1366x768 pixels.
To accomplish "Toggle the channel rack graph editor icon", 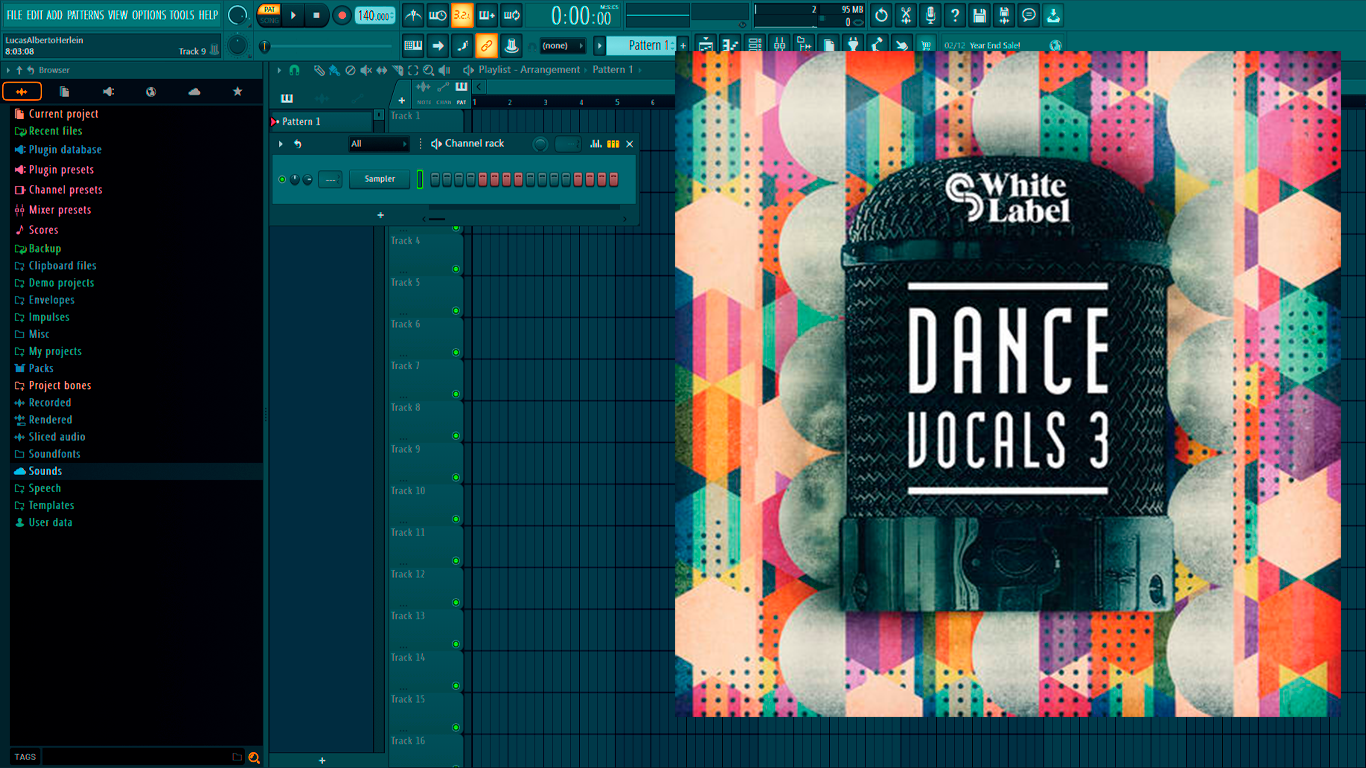I will coord(596,144).
